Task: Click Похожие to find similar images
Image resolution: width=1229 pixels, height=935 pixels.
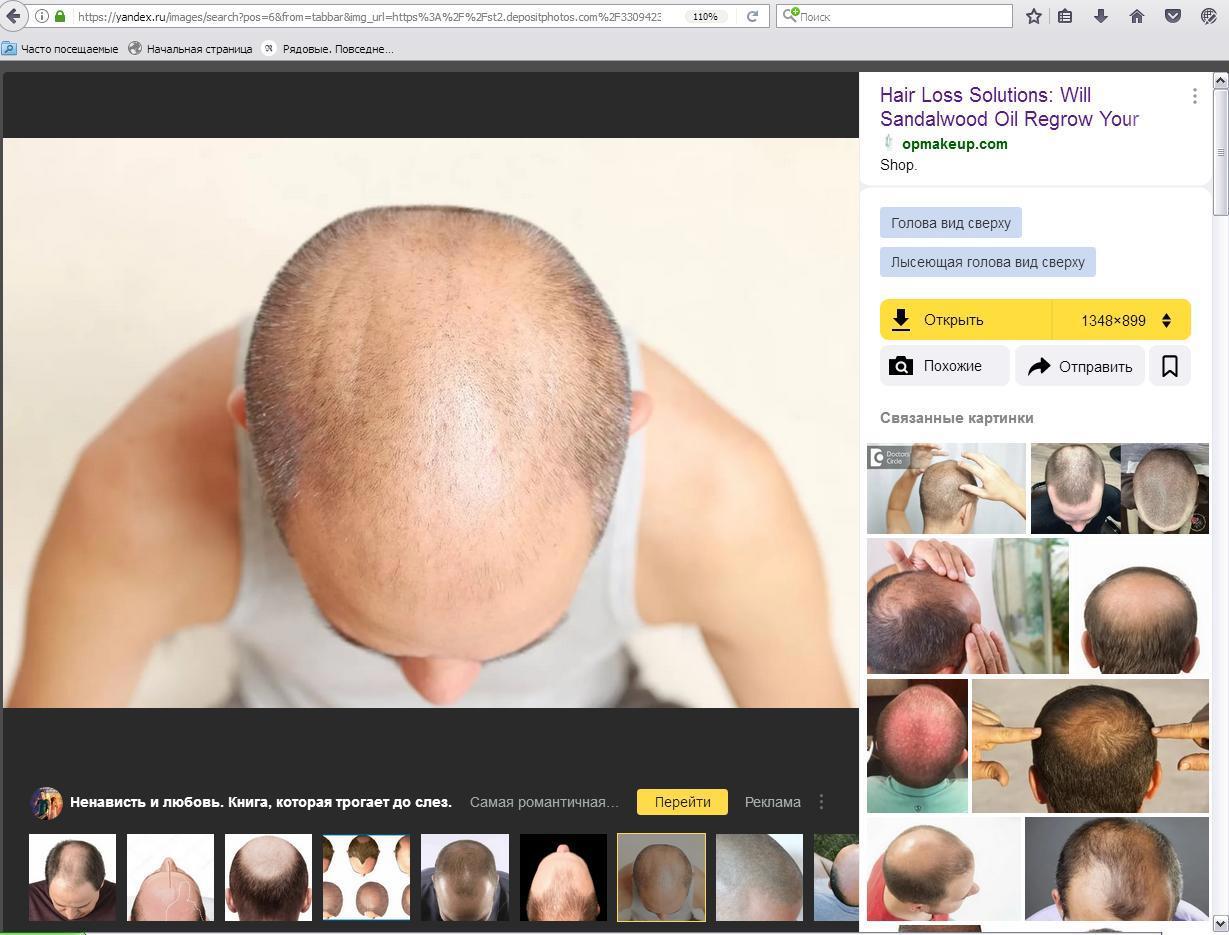Action: [x=944, y=366]
